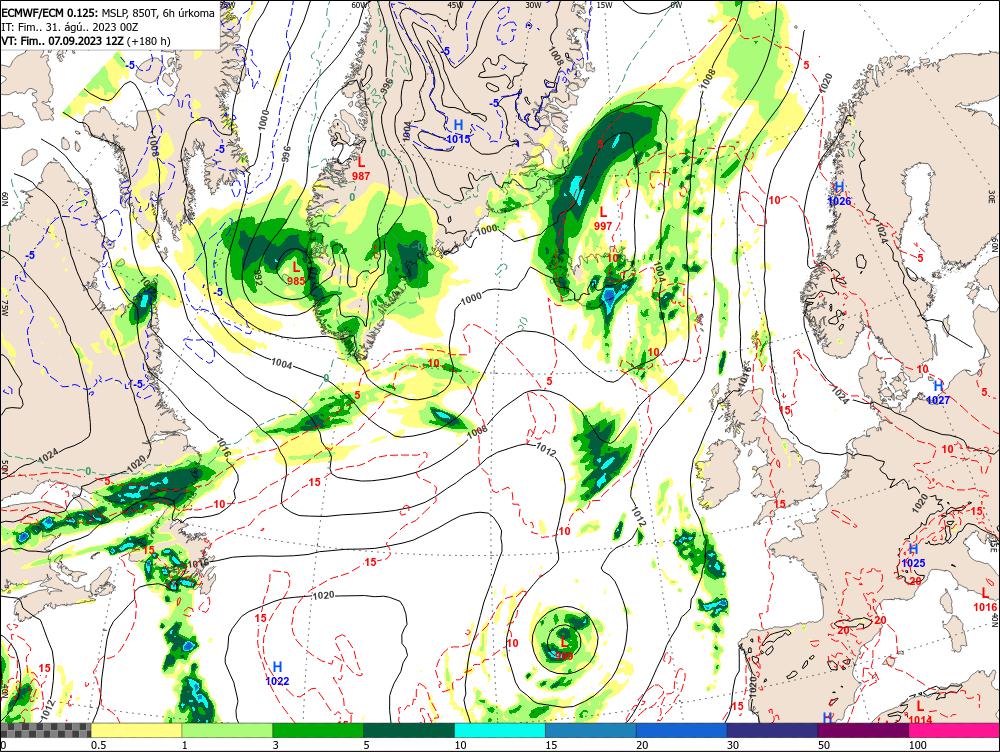
Task: Click the yellow 0.5–1 precipitation legend swatch
Action: 136,730
